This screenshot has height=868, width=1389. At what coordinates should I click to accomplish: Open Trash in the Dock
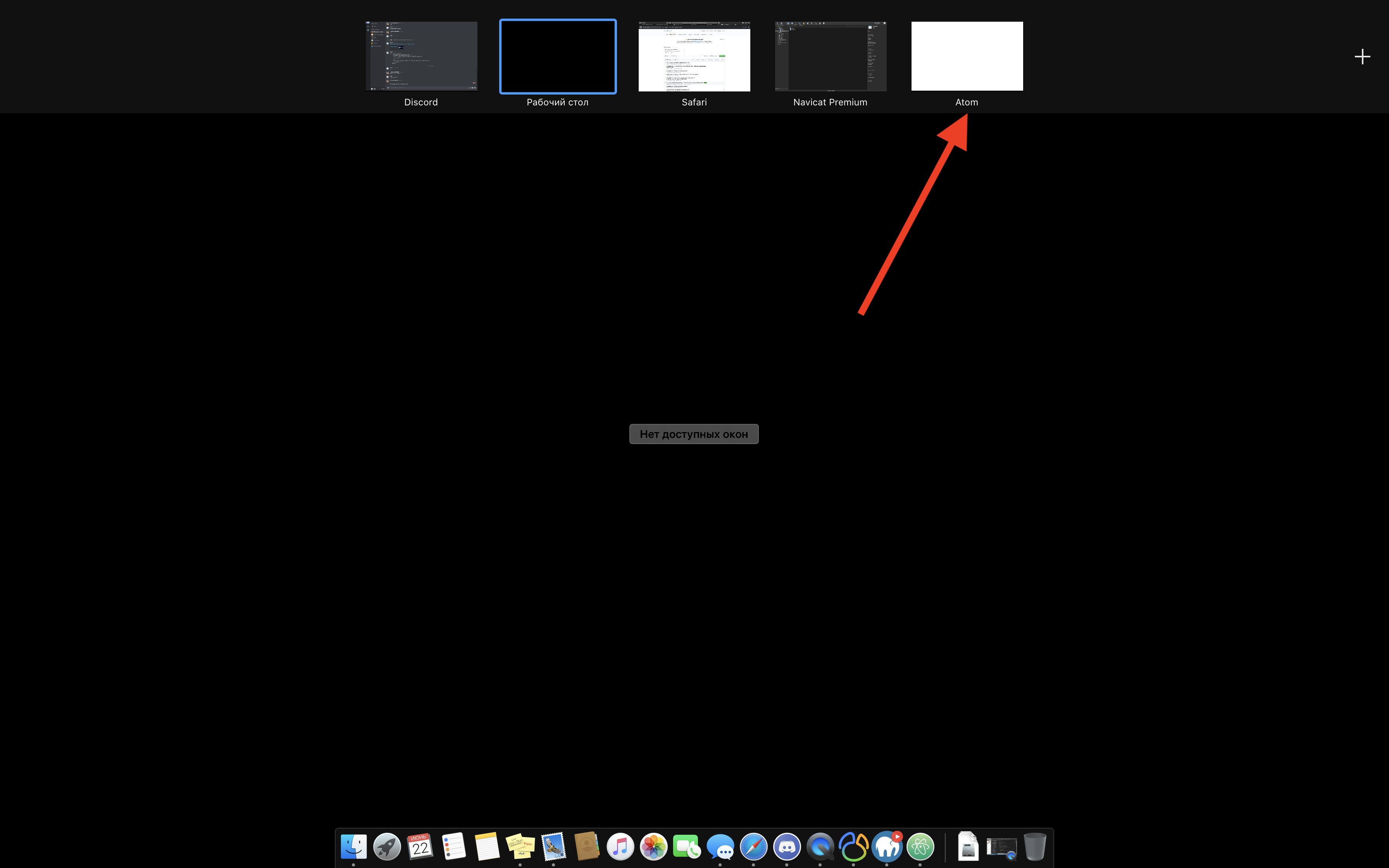point(1035,846)
